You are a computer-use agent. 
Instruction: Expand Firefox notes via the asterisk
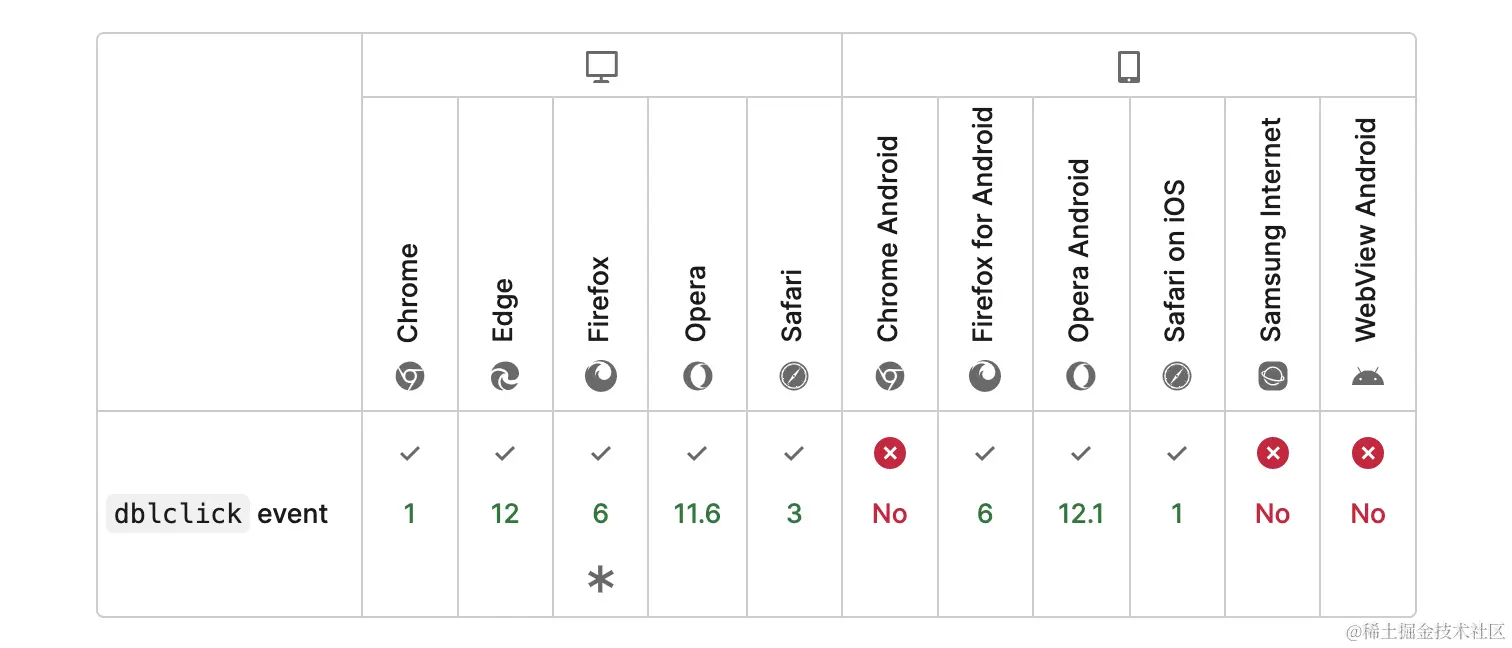(600, 580)
